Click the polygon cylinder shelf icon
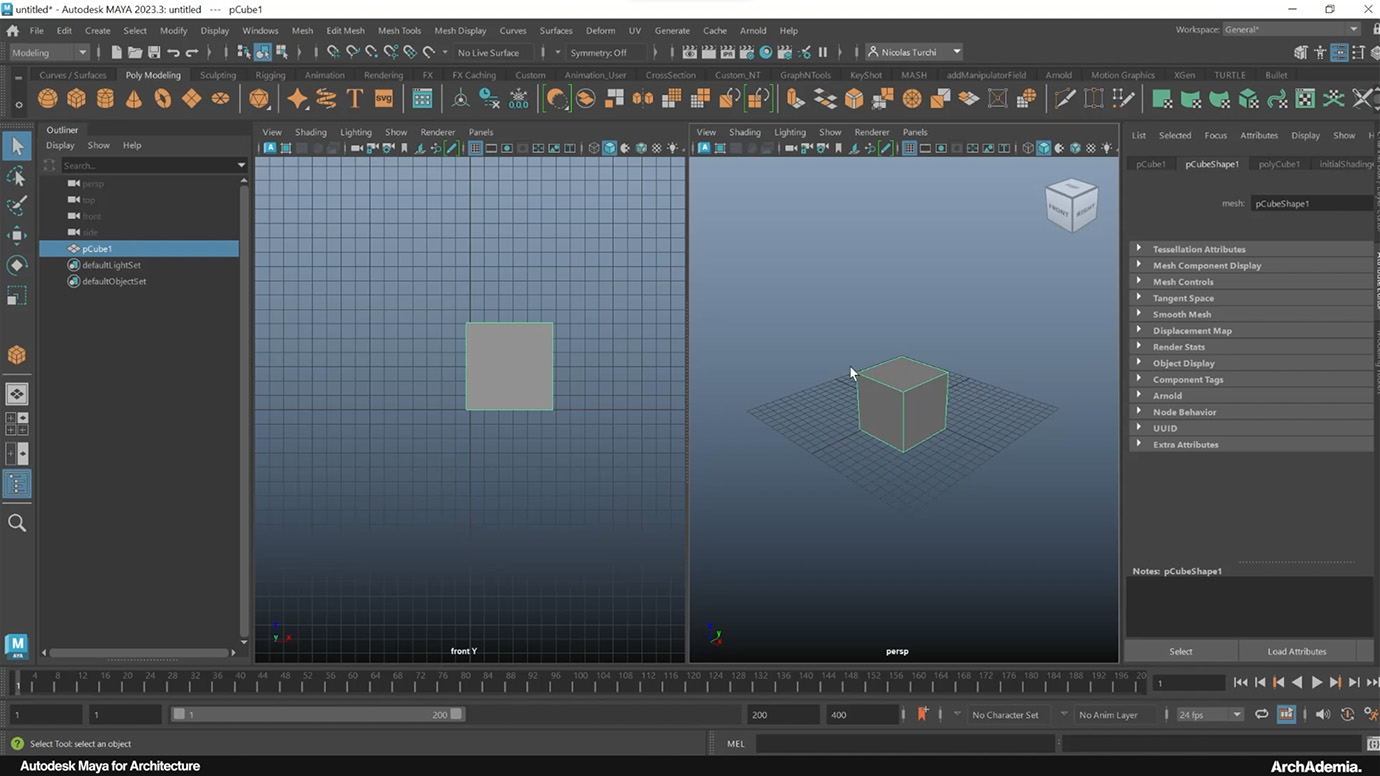The image size is (1380, 776). [x=105, y=98]
